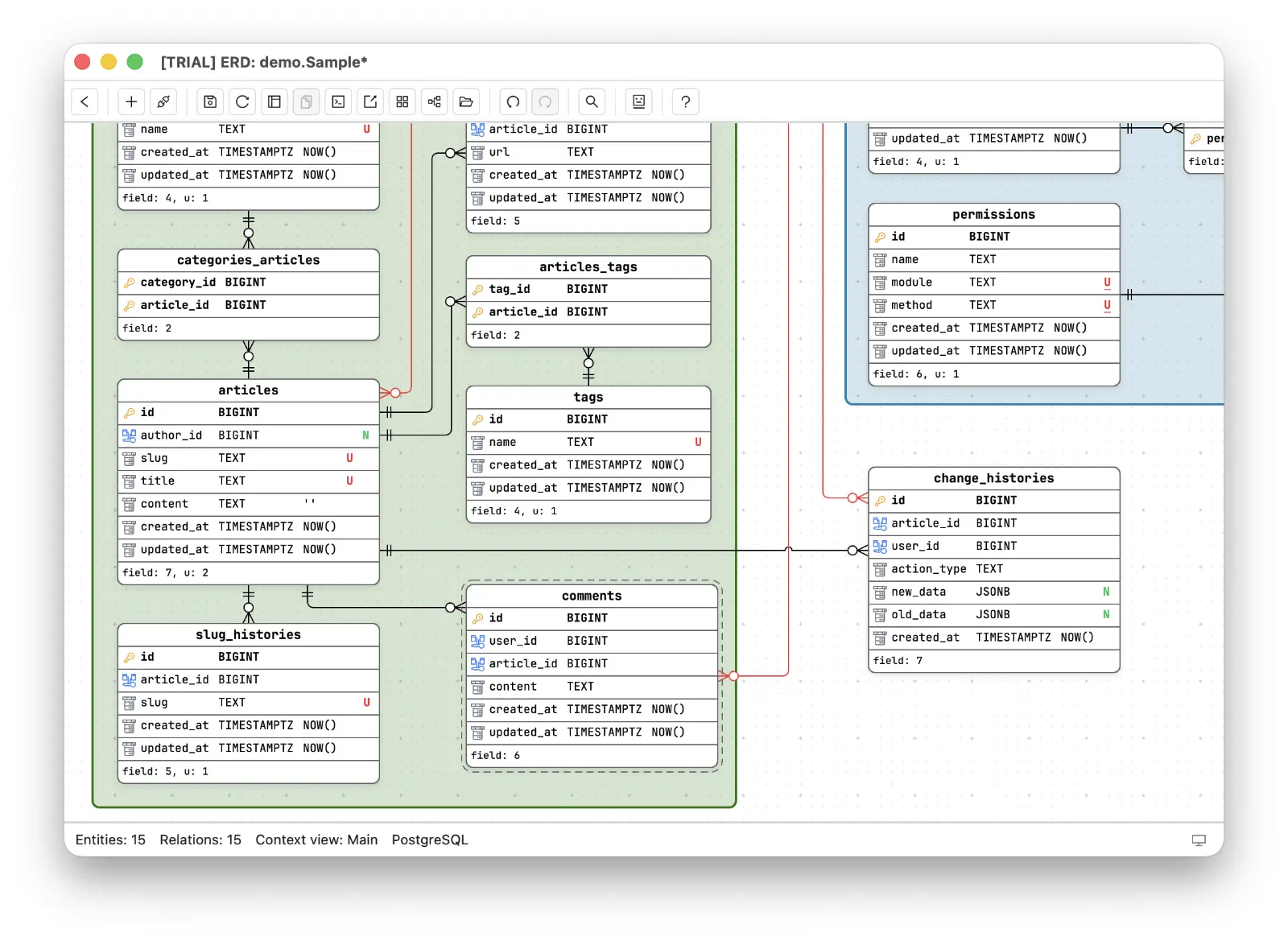
Task: Search entities with the magnifier icon
Action: tap(592, 101)
